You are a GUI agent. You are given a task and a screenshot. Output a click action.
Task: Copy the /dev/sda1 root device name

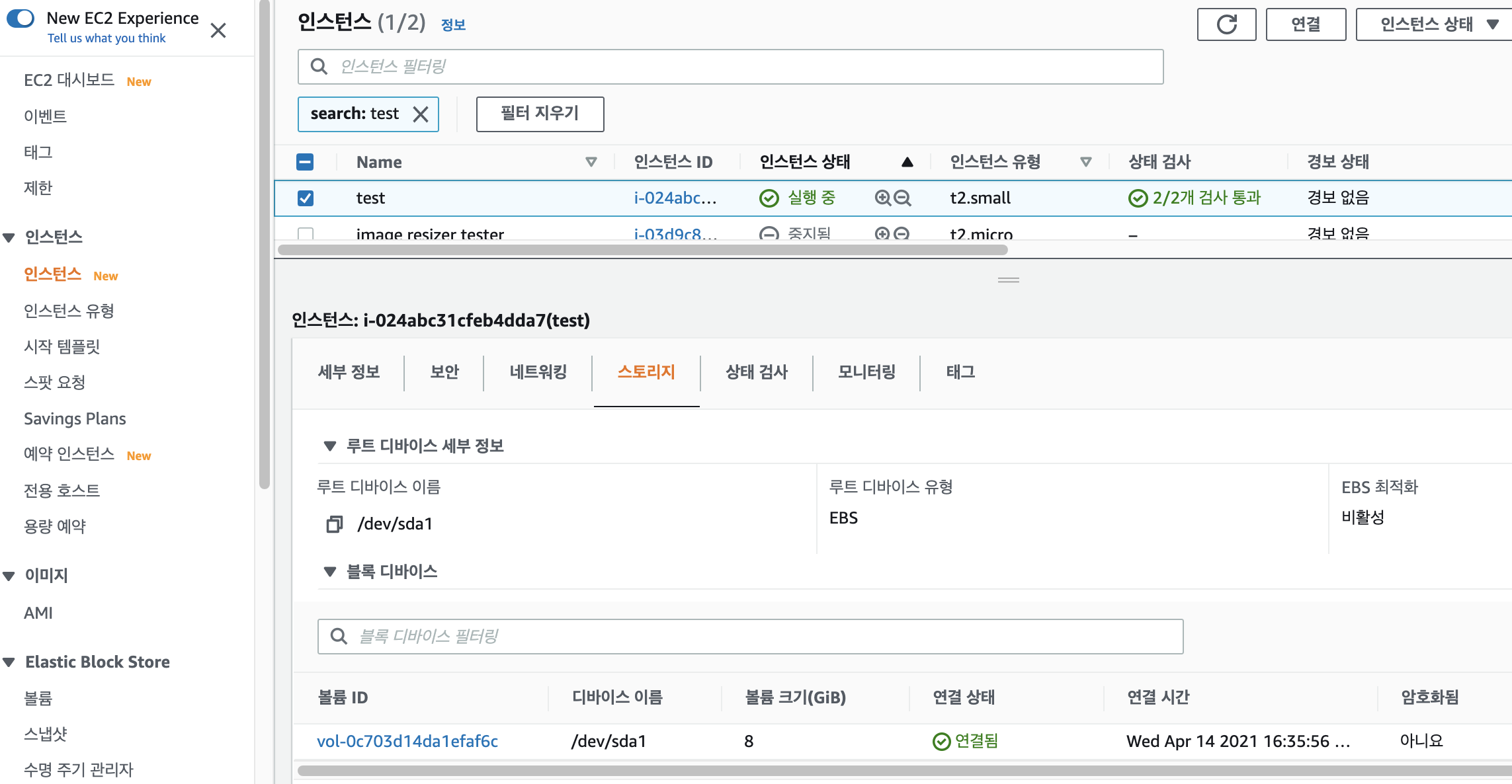334,524
